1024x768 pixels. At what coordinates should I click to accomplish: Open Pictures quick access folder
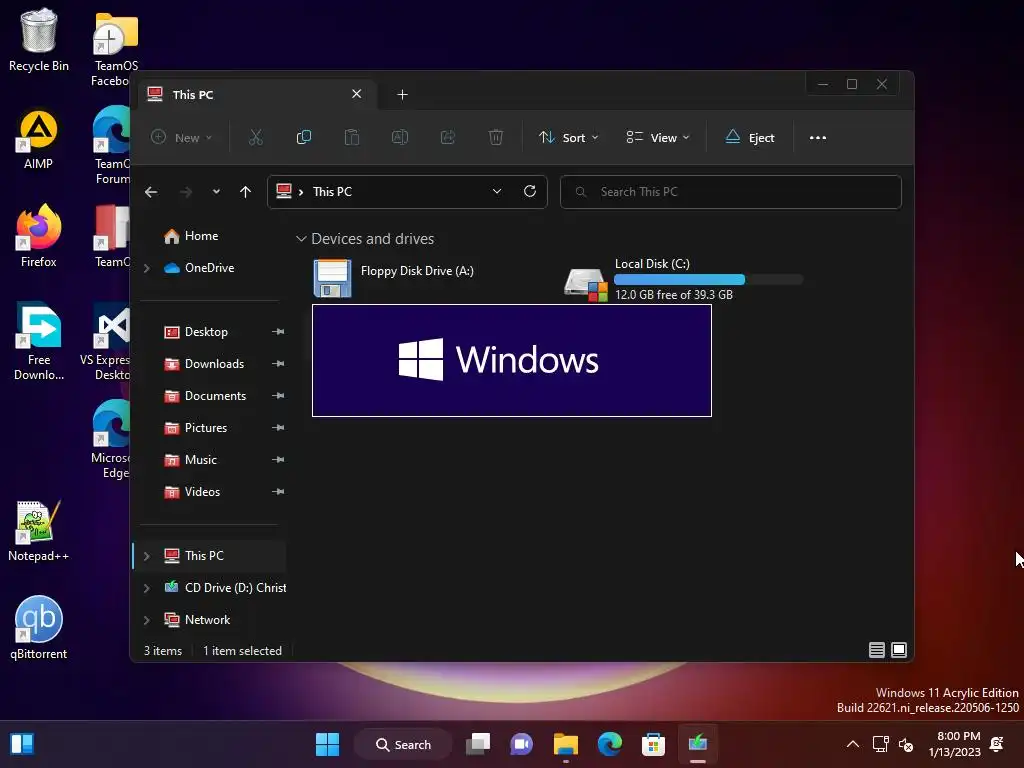(x=195, y=428)
